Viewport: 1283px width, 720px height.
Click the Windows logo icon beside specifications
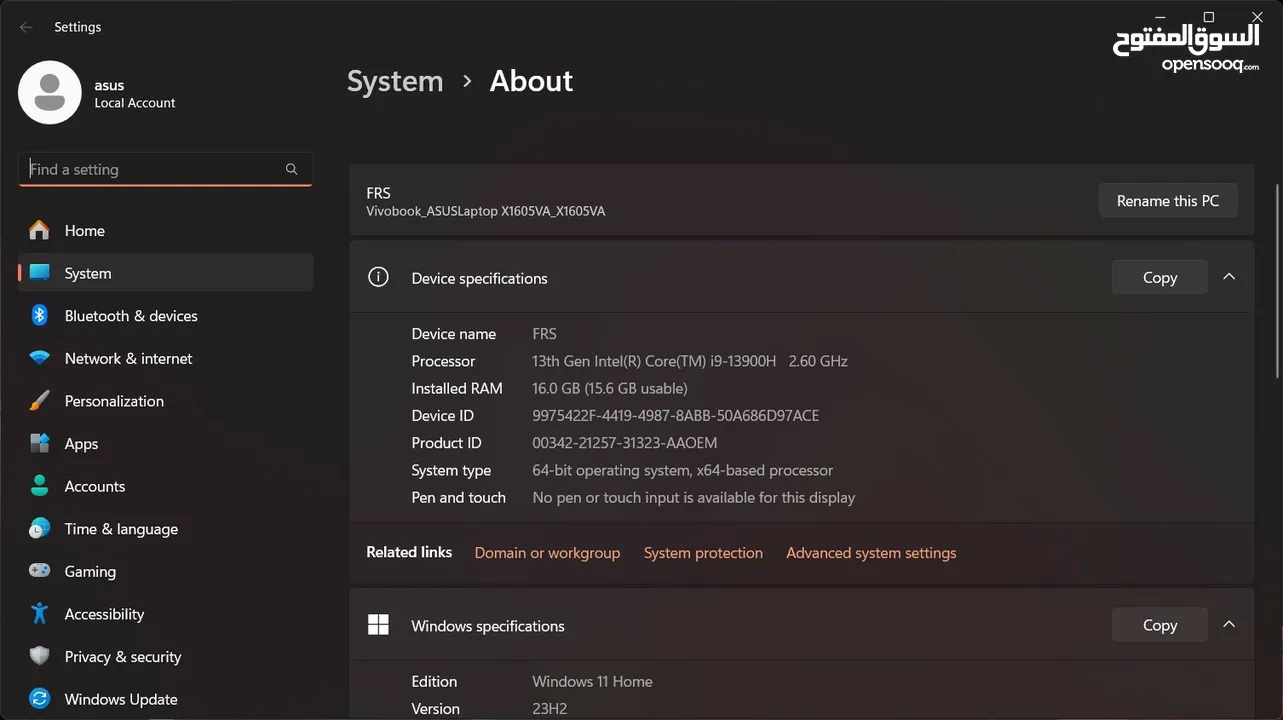378,625
